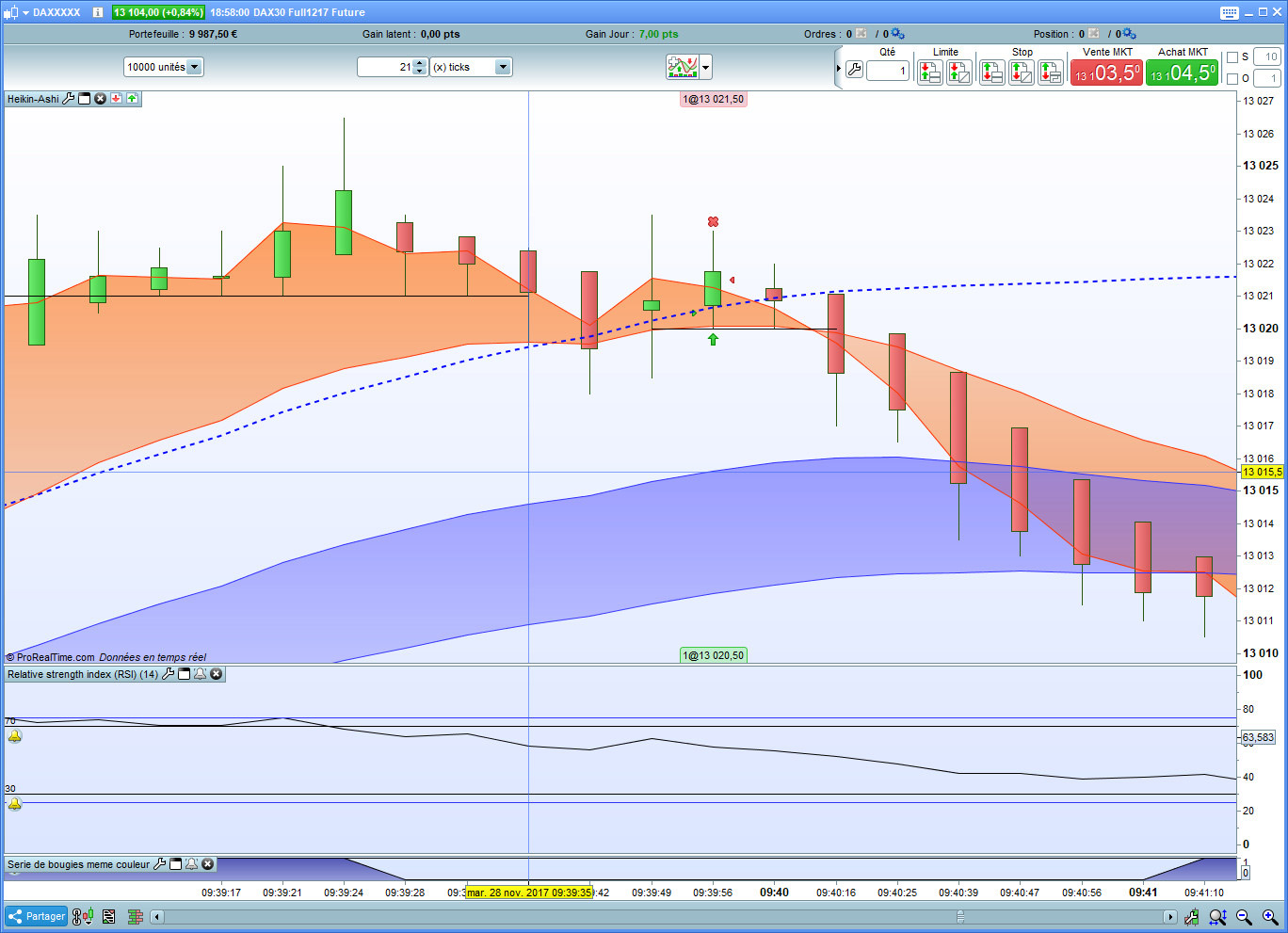Image resolution: width=1288 pixels, height=933 pixels.
Task: Click the scrollbar left arrow
Action: pos(157,917)
